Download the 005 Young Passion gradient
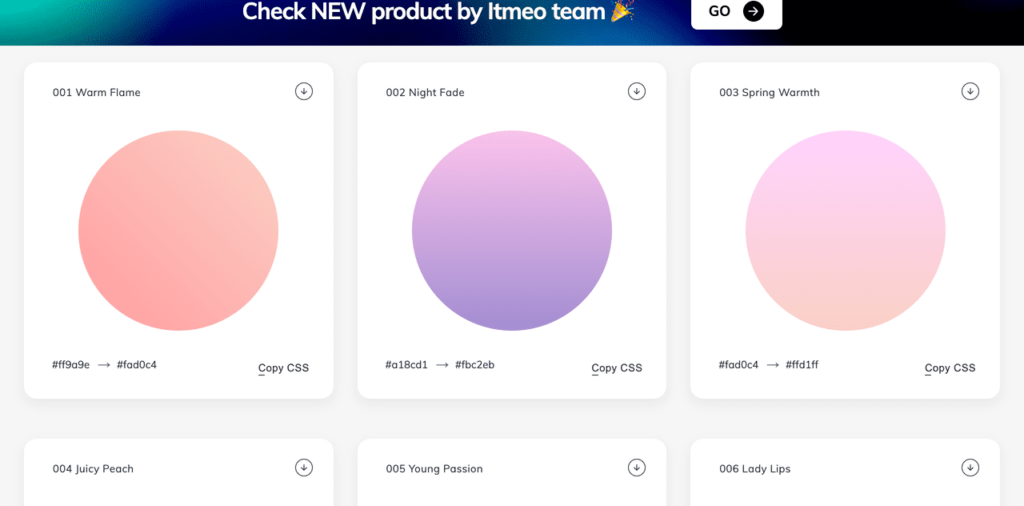Screen dimensions: 1024x506 point(637,467)
